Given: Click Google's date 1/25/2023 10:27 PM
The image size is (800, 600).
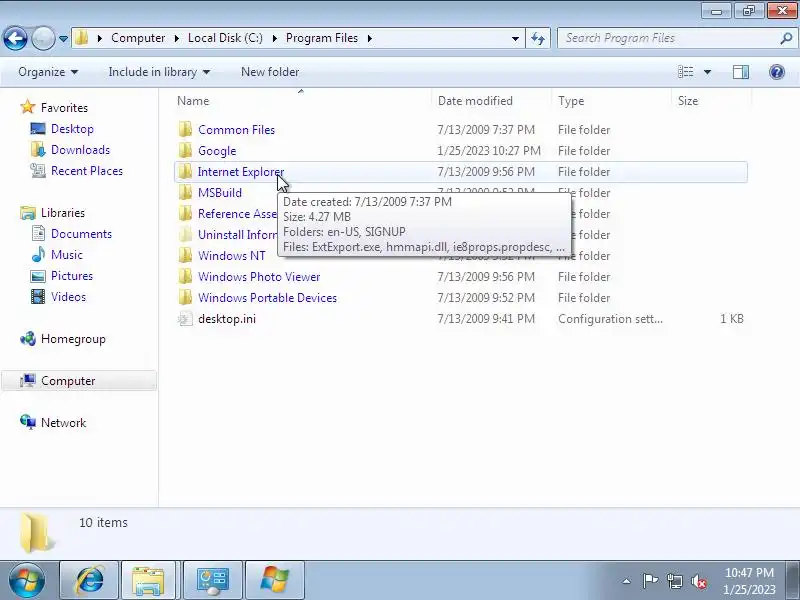Looking at the screenshot, I should 489,151.
